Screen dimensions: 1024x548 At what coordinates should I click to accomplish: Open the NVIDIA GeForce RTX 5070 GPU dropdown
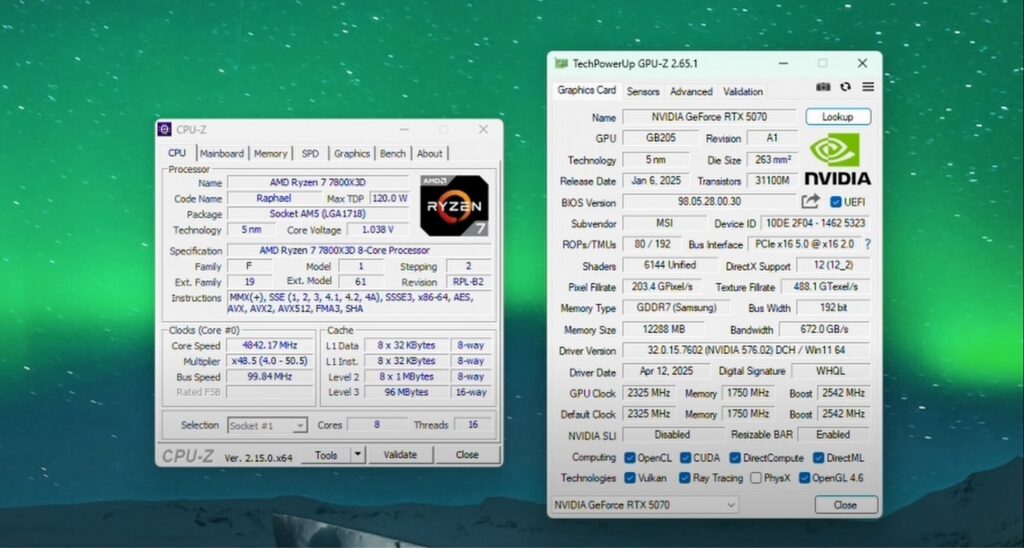[x=644, y=505]
